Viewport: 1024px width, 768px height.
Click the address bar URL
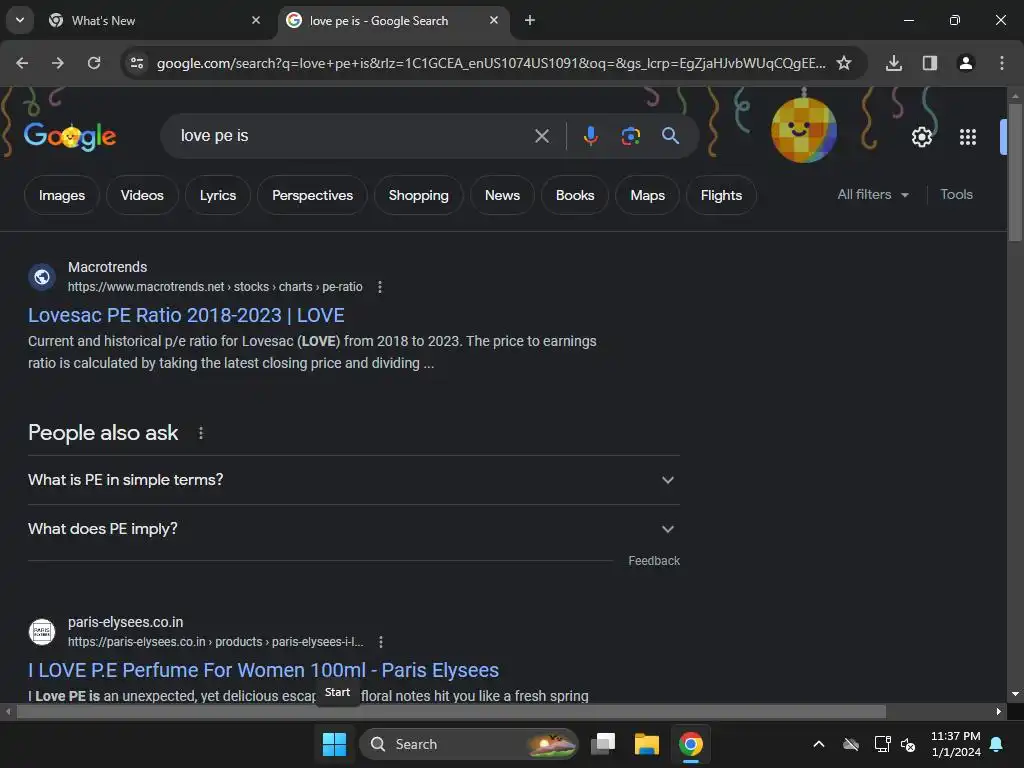491,63
